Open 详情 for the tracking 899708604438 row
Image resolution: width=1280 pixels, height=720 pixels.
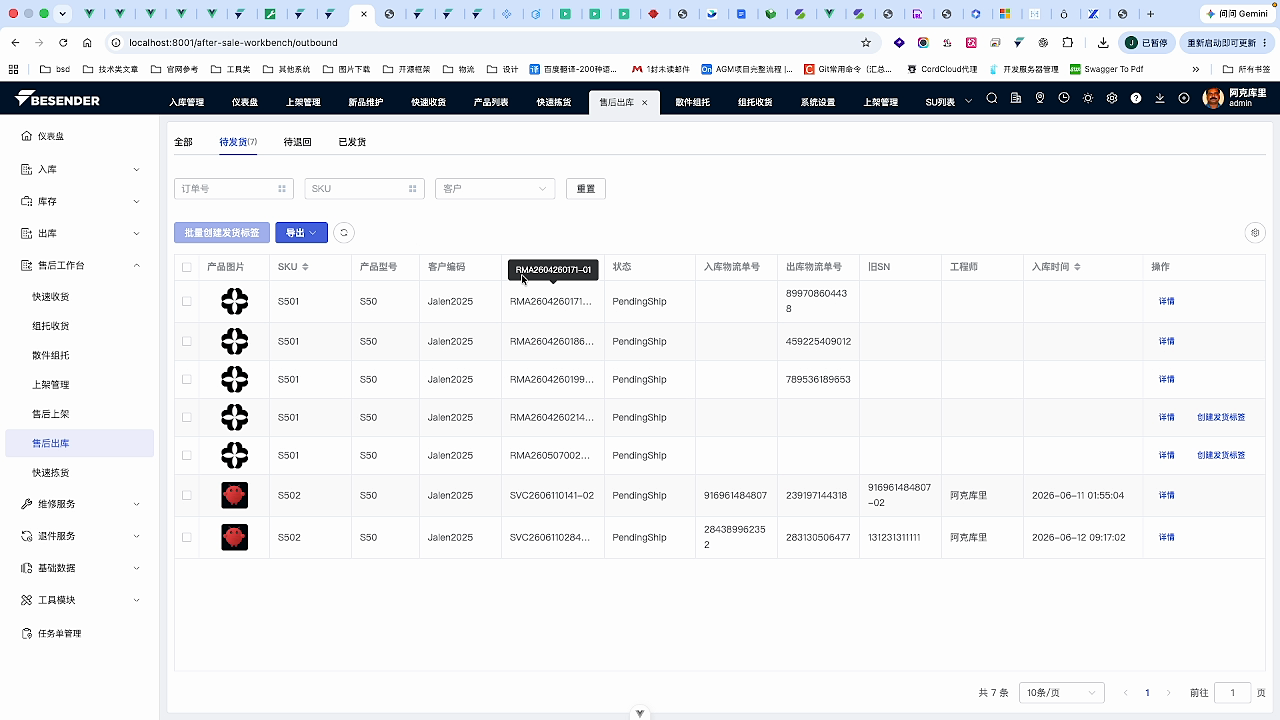pos(1166,301)
